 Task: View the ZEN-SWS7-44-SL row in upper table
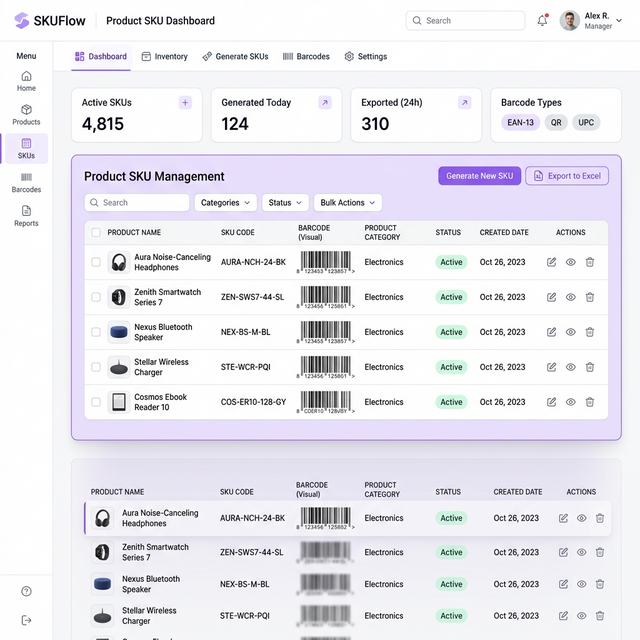(571, 297)
